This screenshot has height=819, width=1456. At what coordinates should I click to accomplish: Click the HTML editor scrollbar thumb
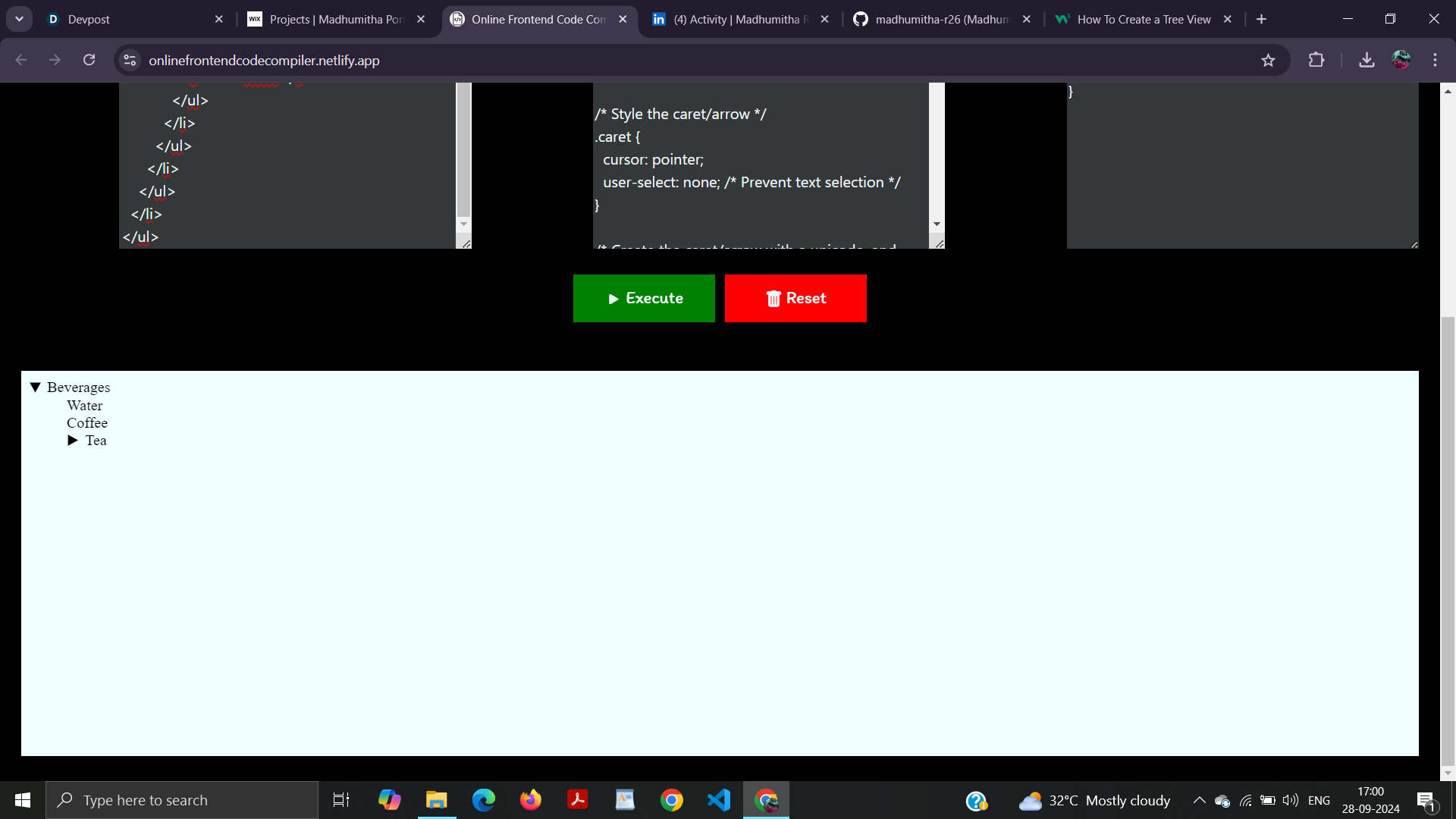click(463, 152)
